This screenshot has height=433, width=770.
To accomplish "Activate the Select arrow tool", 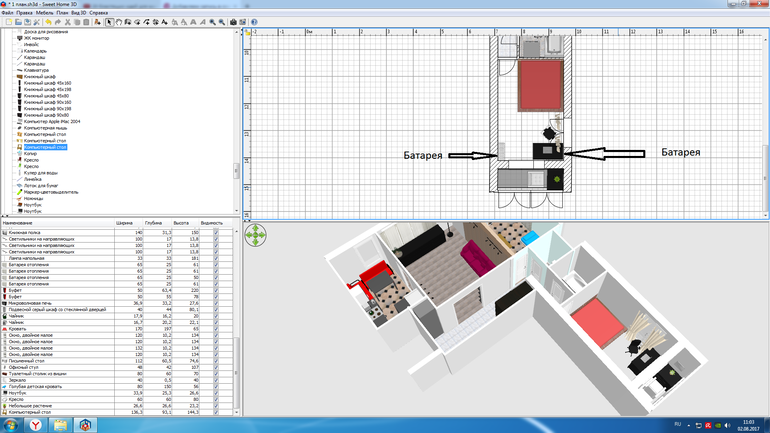I will click(109, 21).
